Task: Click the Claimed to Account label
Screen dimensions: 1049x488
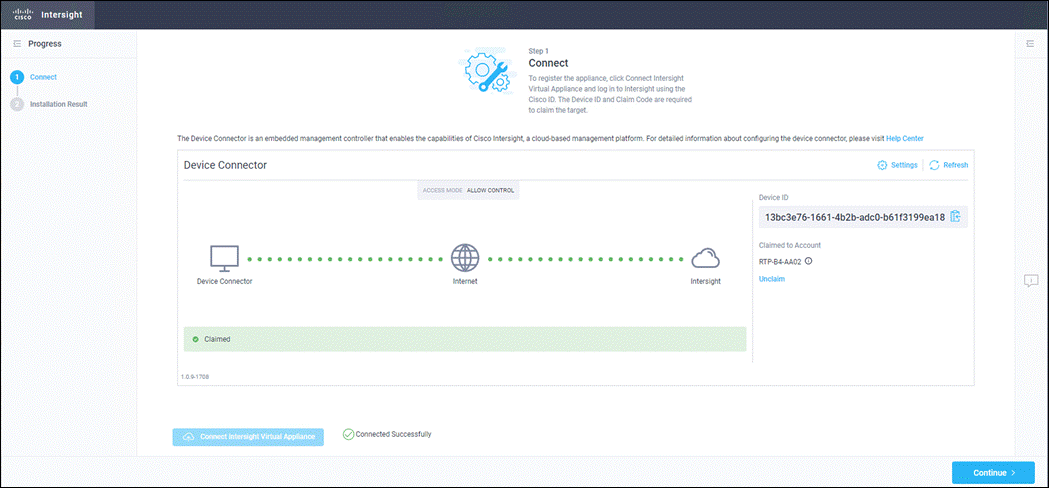Action: click(789, 245)
